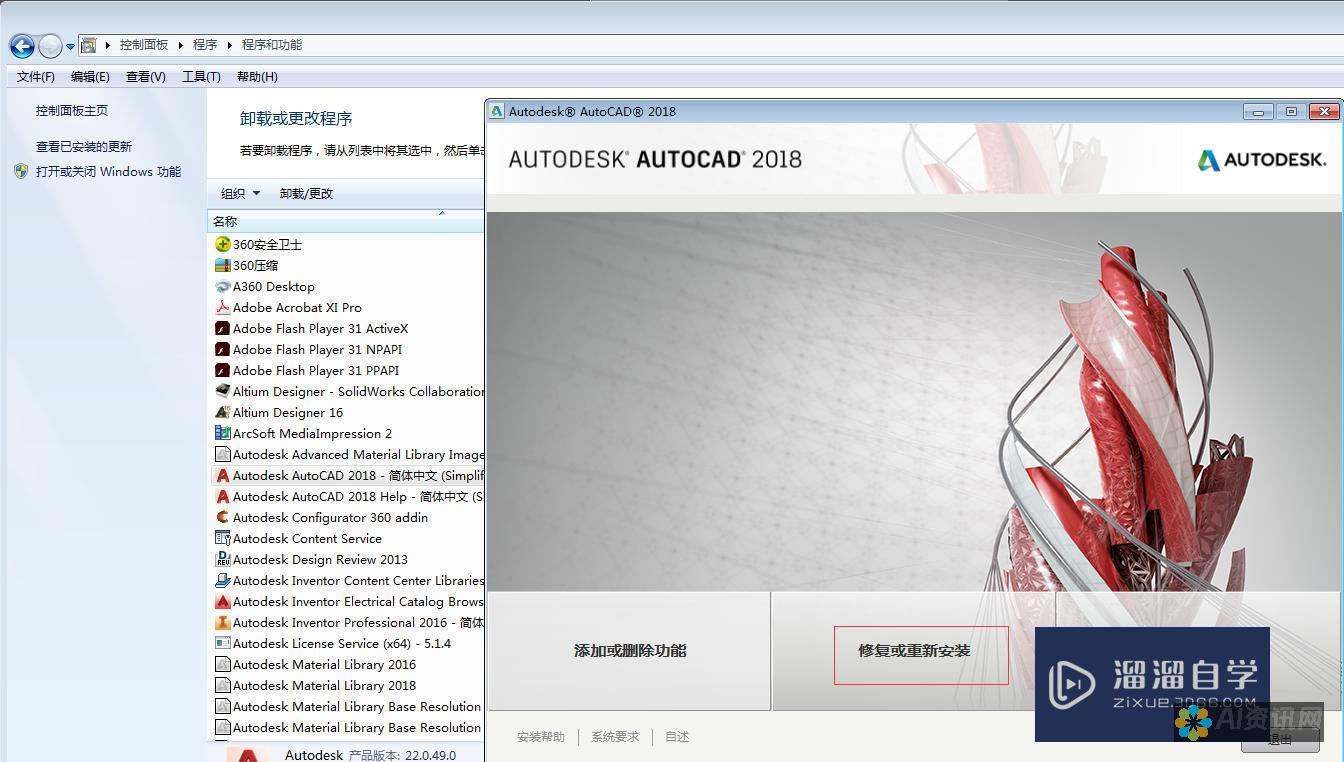Viewport: 1344px width, 762px height.
Task: Click the Back navigation arrow
Action: pyautogui.click(x=22, y=46)
